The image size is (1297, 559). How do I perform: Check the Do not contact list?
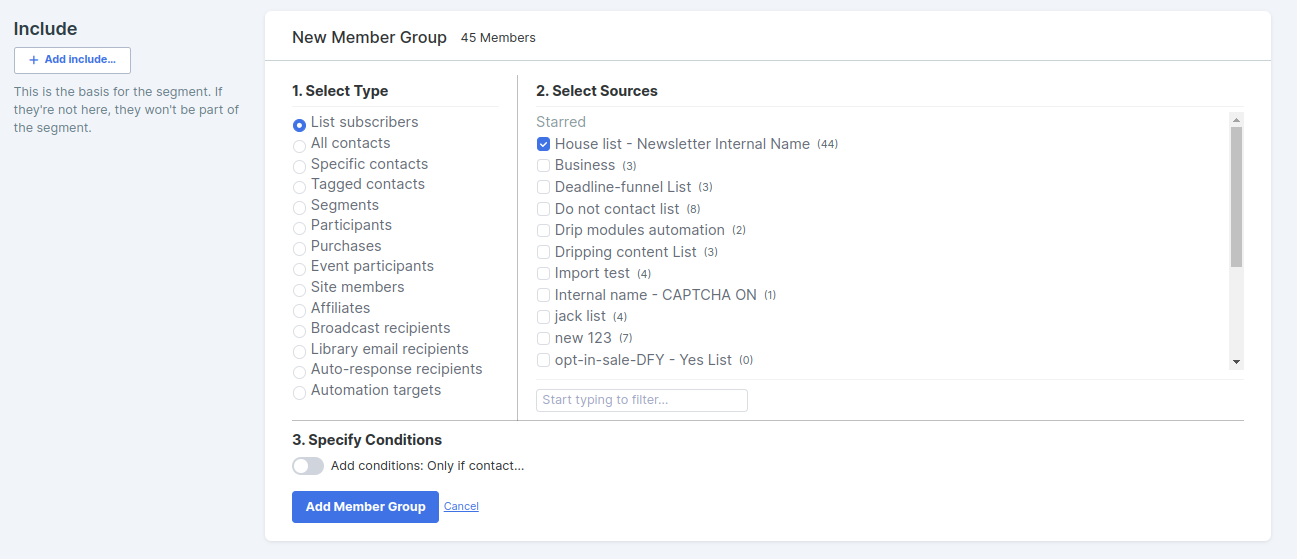click(x=543, y=209)
